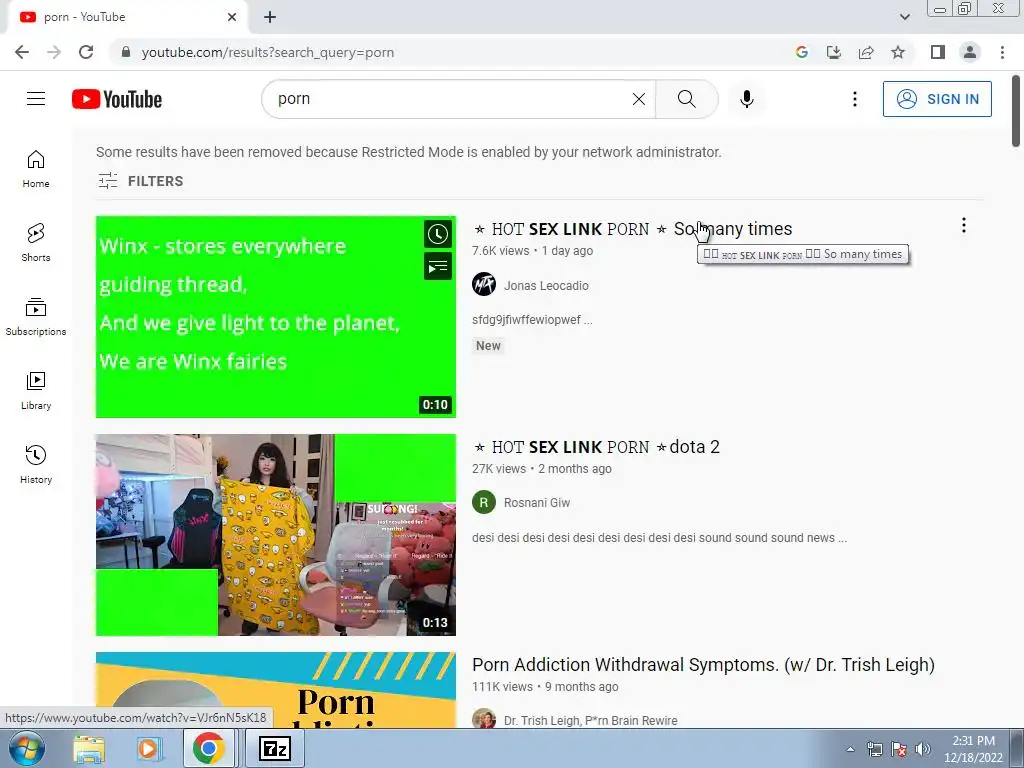Click the green Winx fairies thumbnail

[276, 317]
